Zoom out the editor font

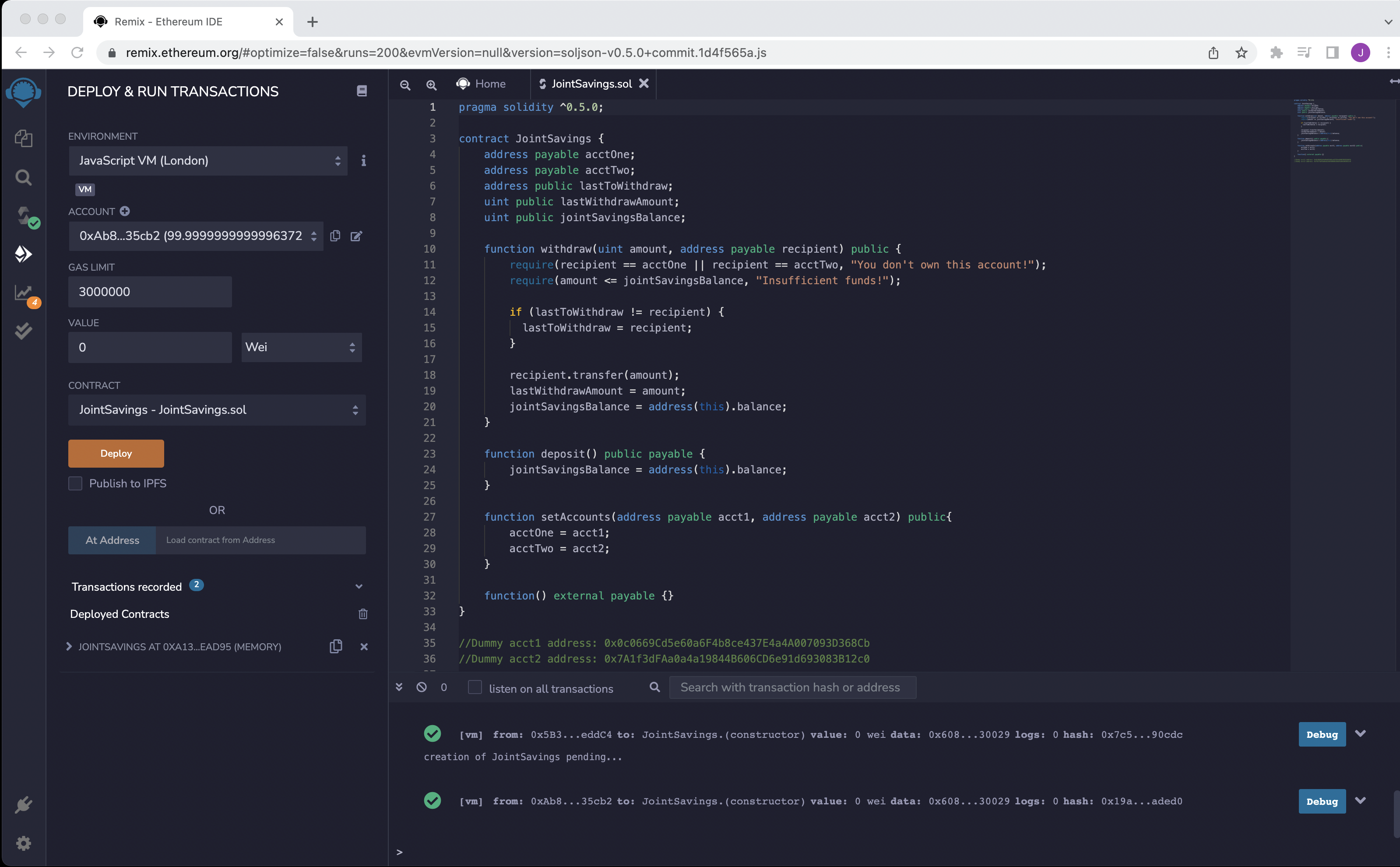click(405, 85)
